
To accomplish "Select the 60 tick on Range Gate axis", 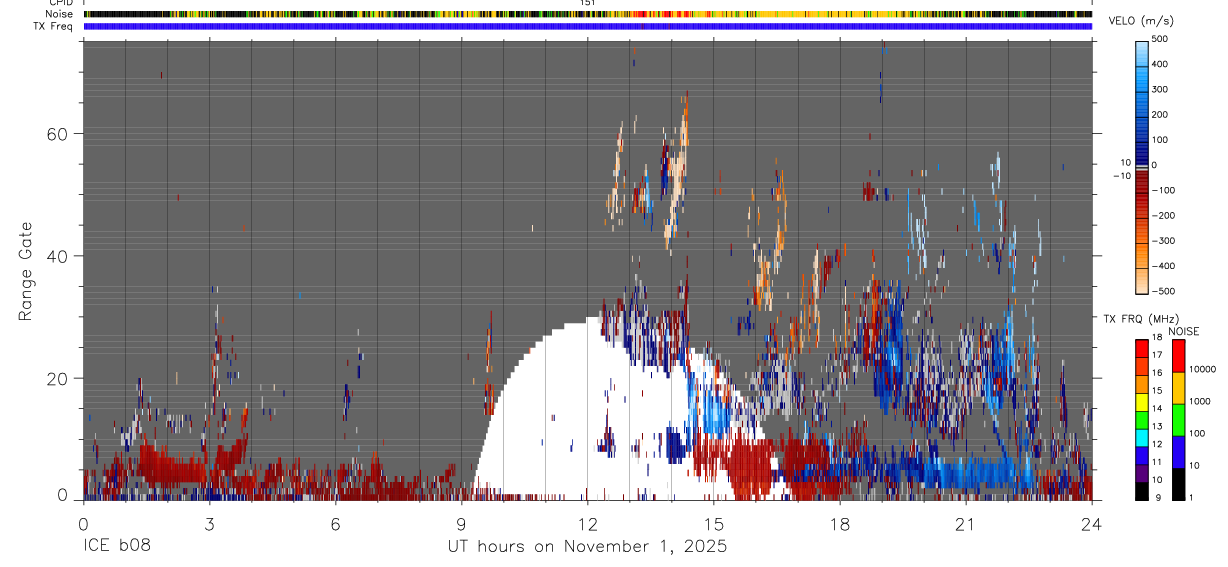I will [x=59, y=133].
